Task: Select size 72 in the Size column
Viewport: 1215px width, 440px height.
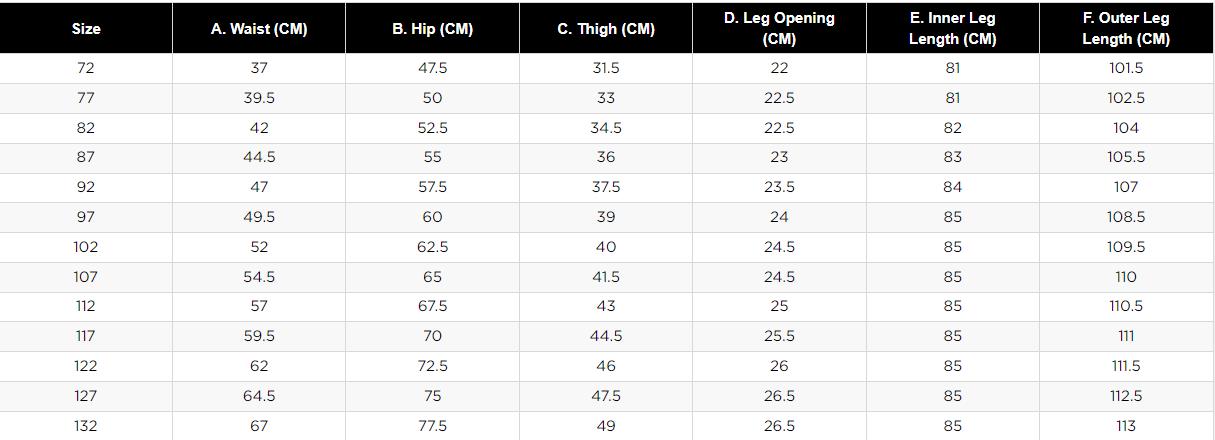Action: (x=86, y=68)
